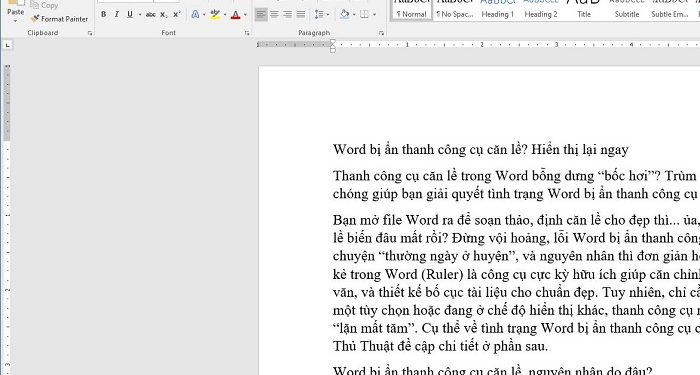700x375 pixels.
Task: Click the Format Painter button
Action: point(59,19)
